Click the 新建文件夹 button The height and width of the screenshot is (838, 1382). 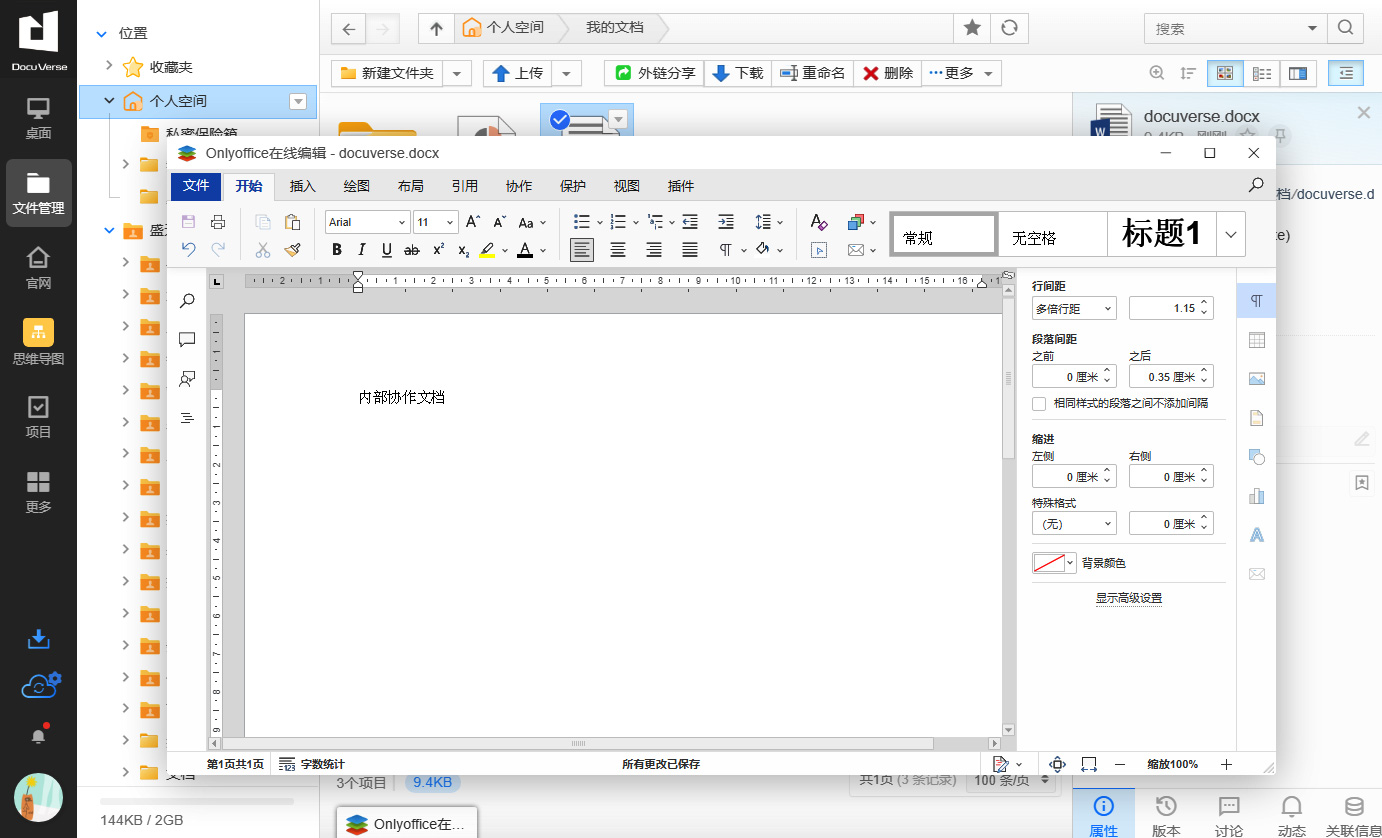[387, 73]
